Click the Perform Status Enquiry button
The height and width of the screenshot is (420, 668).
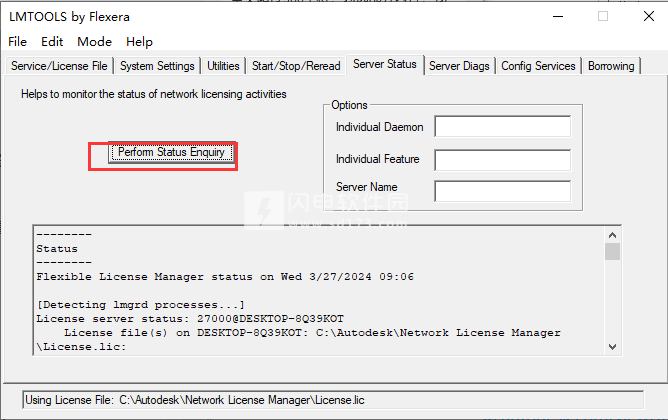click(x=172, y=153)
